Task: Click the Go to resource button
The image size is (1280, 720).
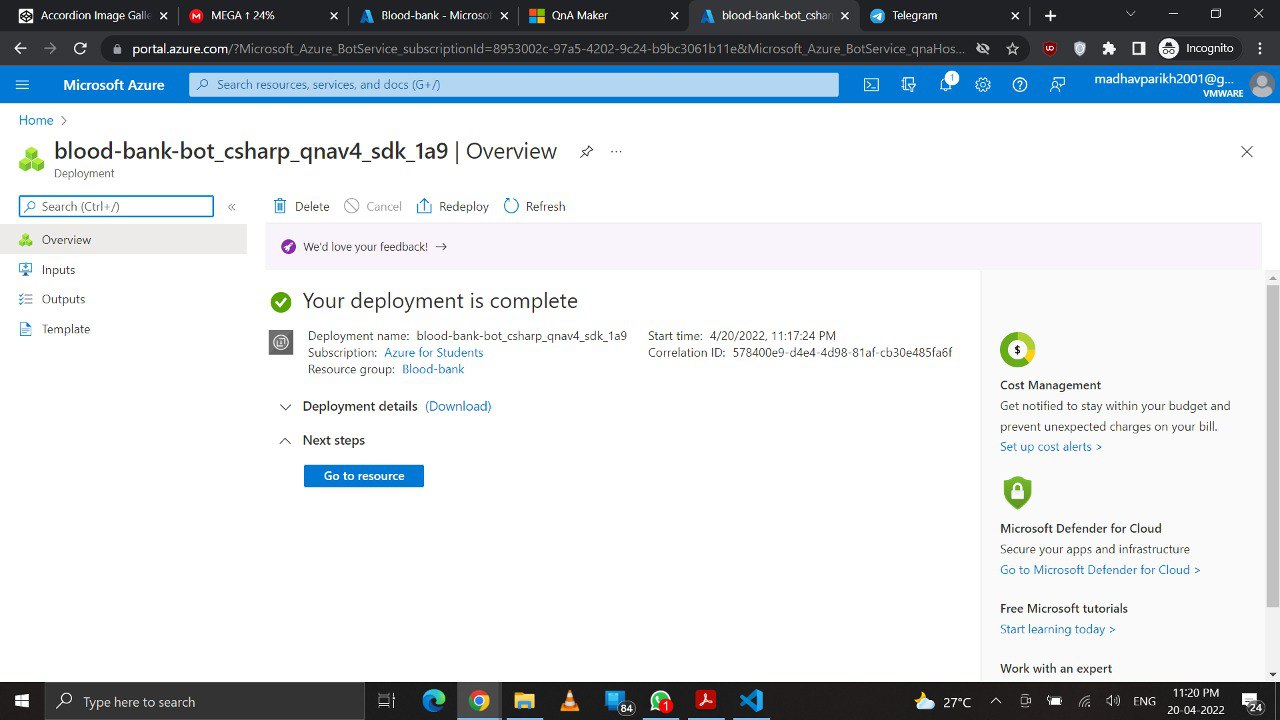Action: [364, 476]
